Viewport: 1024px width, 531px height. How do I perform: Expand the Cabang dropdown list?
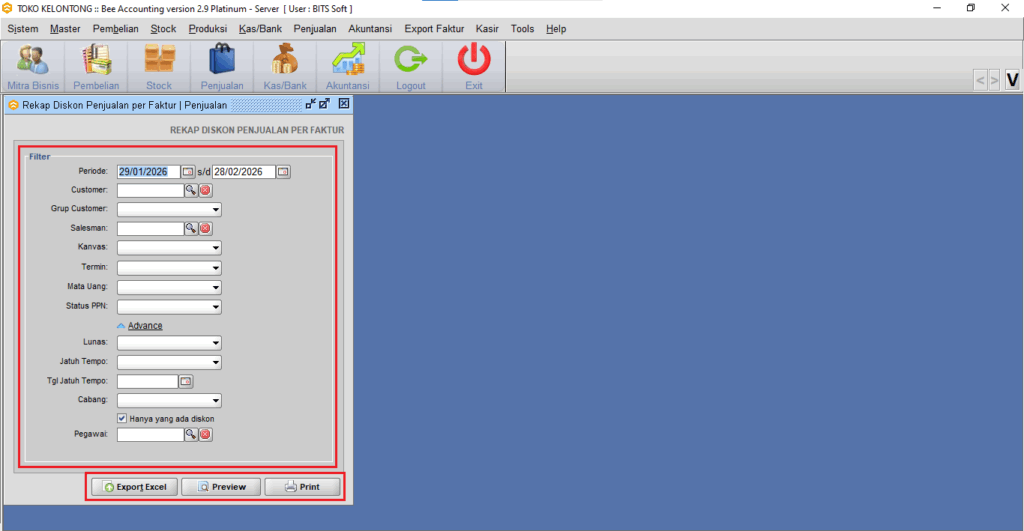[215, 401]
